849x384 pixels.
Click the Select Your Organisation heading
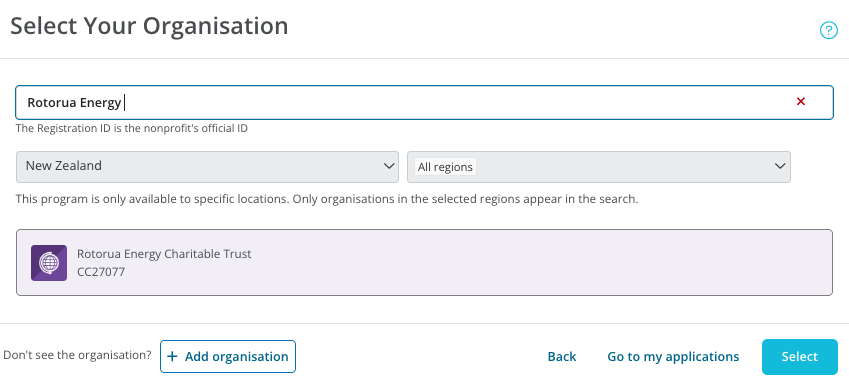[x=149, y=26]
